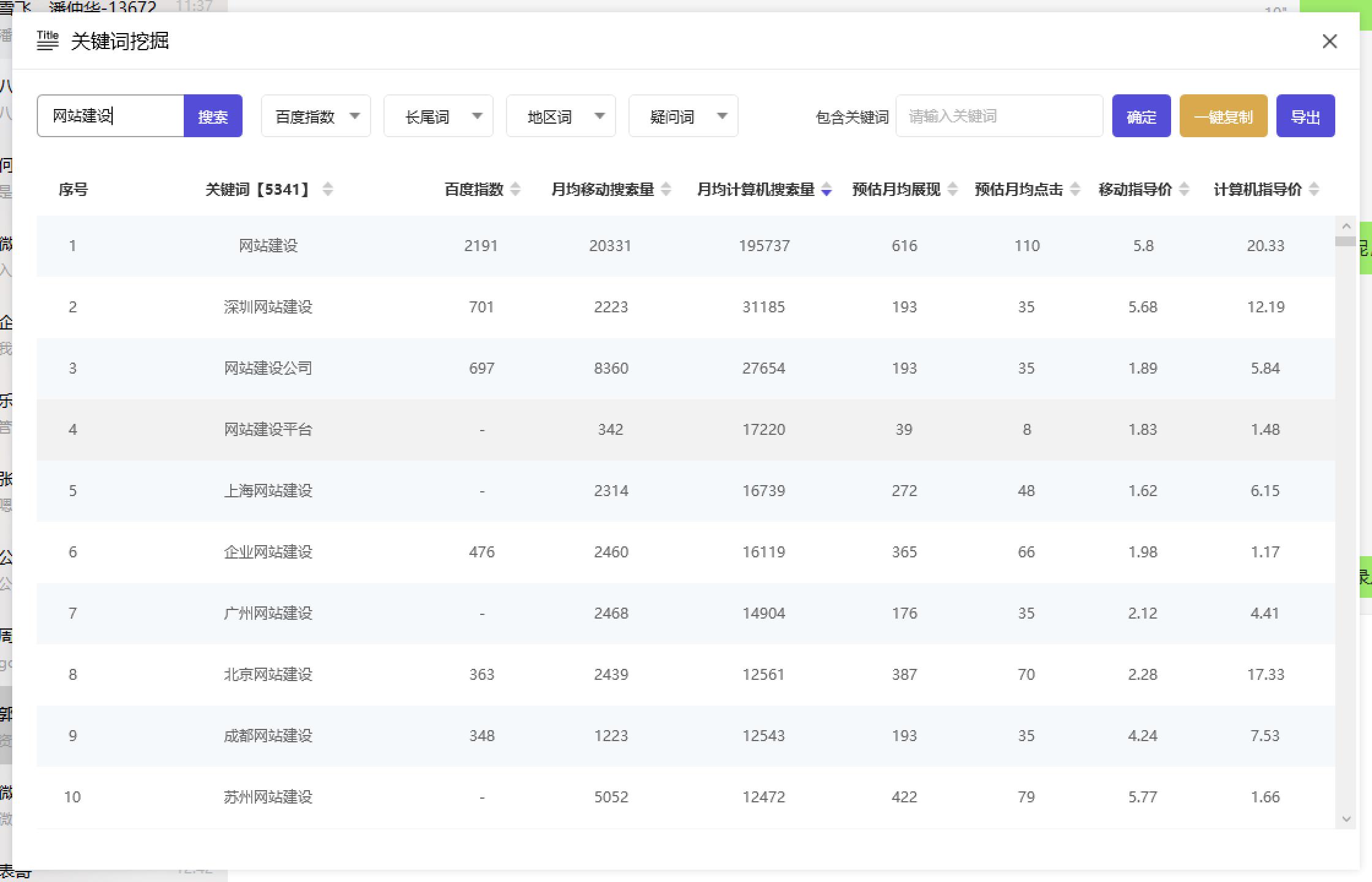
Task: Click 5052 mobile volume in 苏州网站建设 row
Action: [611, 797]
